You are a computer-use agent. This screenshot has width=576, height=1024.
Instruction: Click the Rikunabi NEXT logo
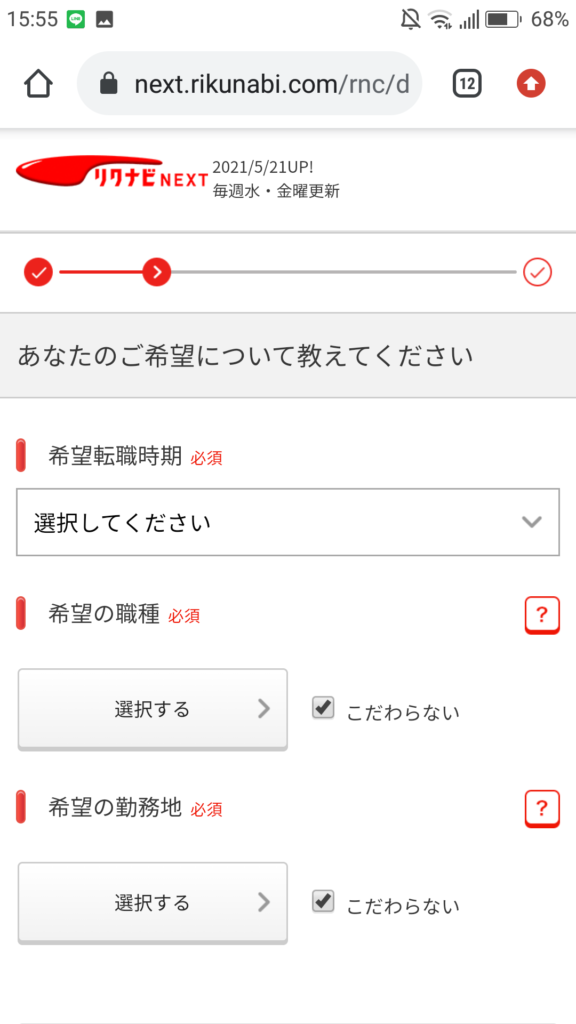[x=112, y=171]
